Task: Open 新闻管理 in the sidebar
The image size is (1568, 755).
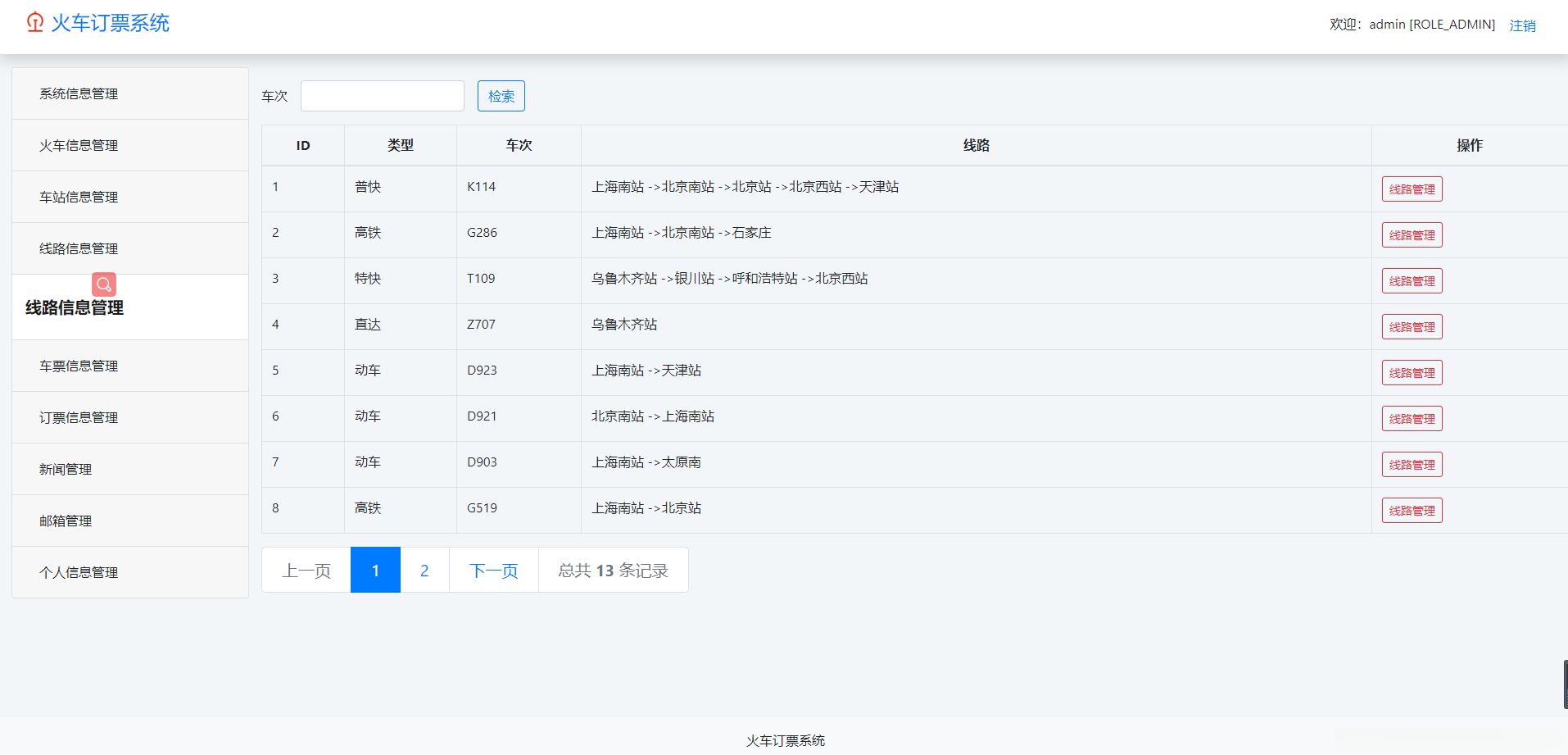Action: tap(66, 469)
